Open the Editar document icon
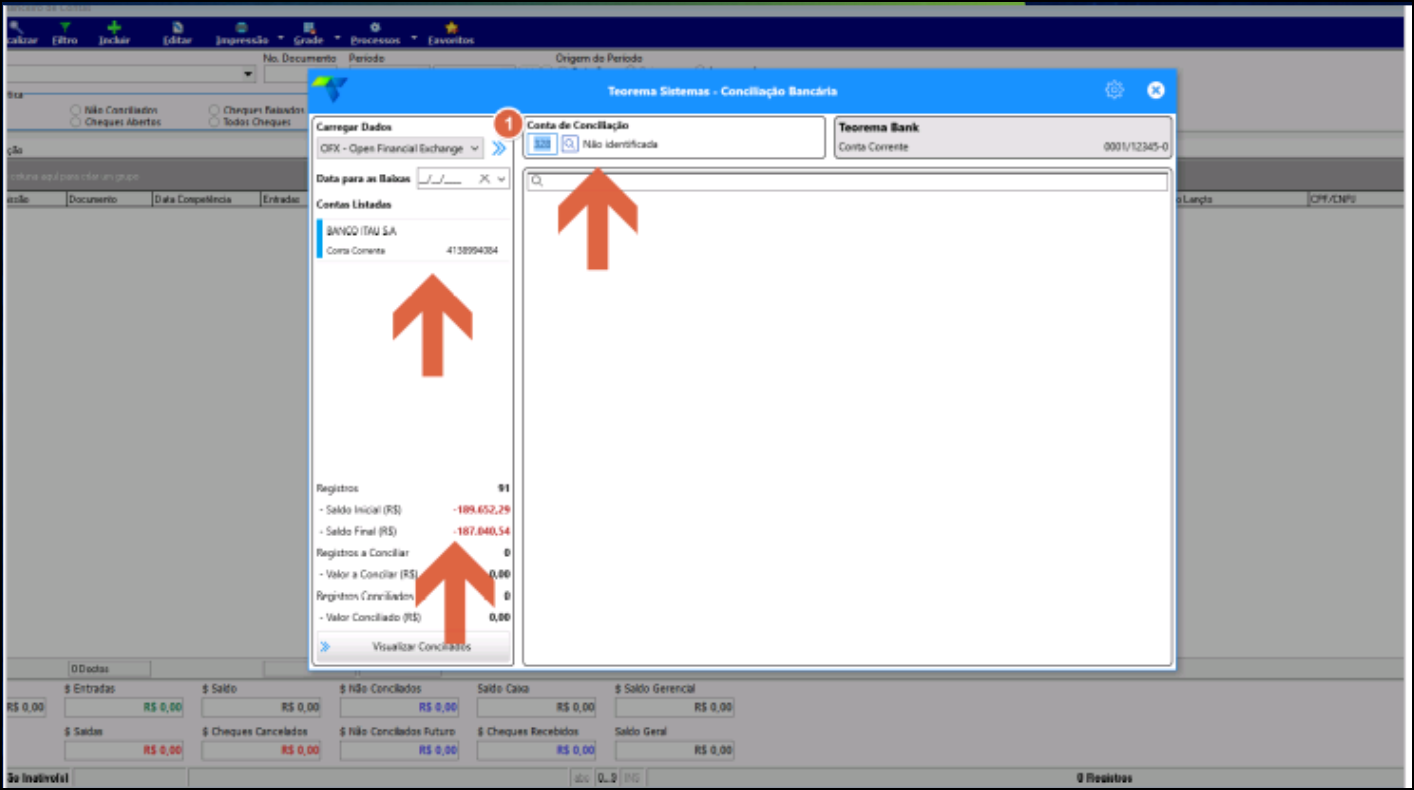The image size is (1414, 790). click(177, 27)
